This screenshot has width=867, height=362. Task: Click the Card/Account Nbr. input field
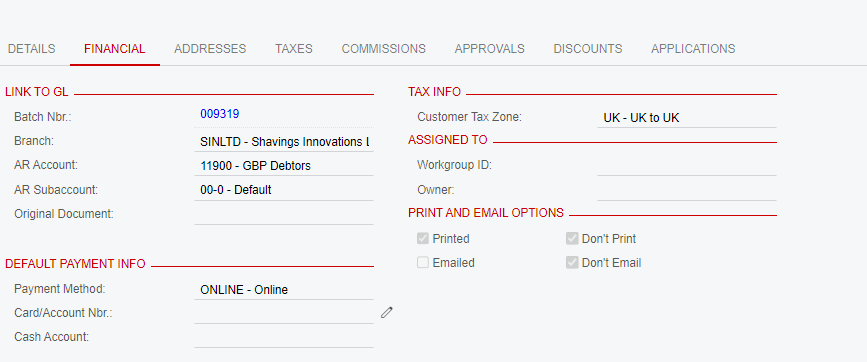[x=284, y=314]
